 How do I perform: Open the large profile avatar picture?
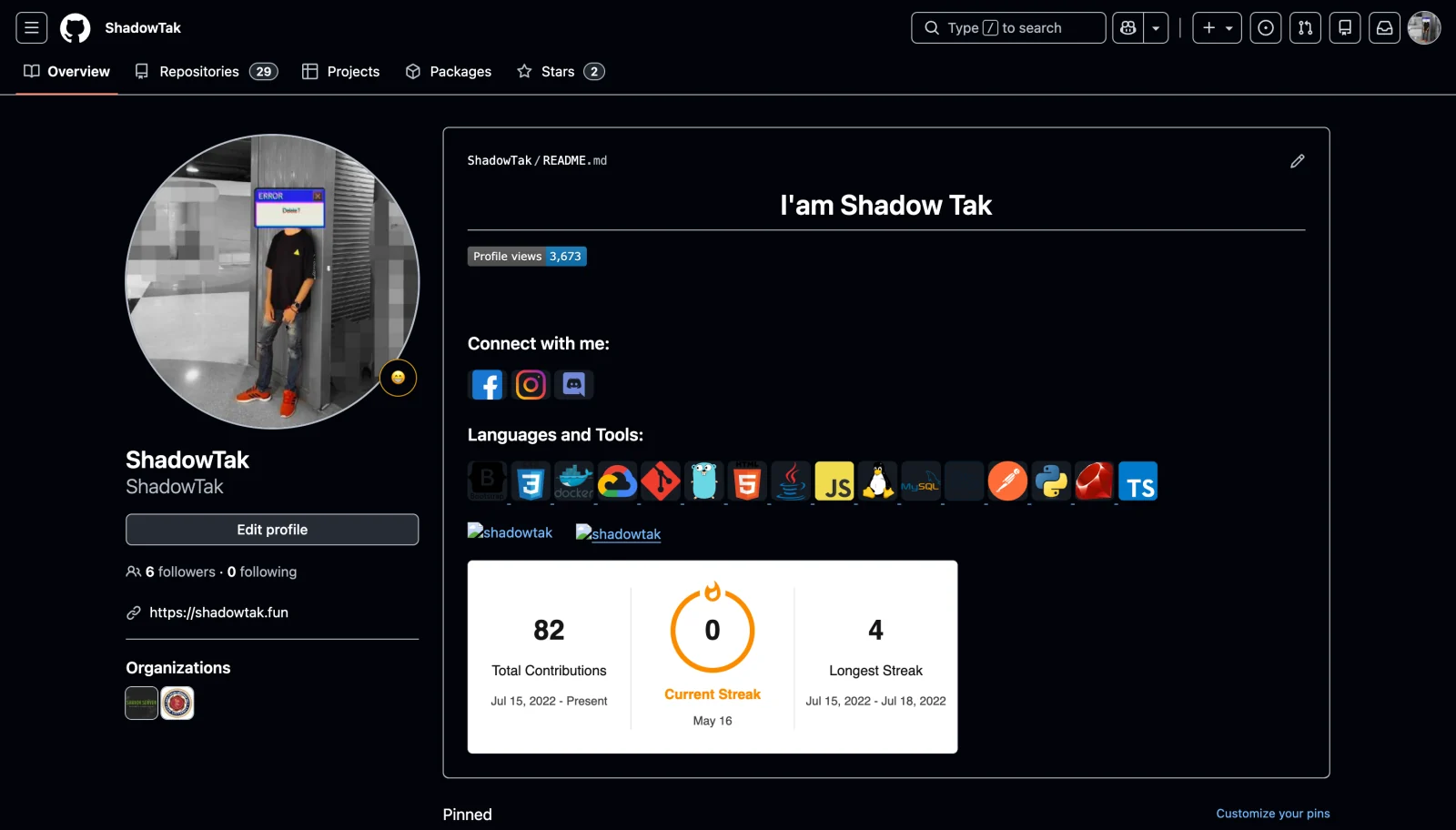pyautogui.click(x=272, y=282)
